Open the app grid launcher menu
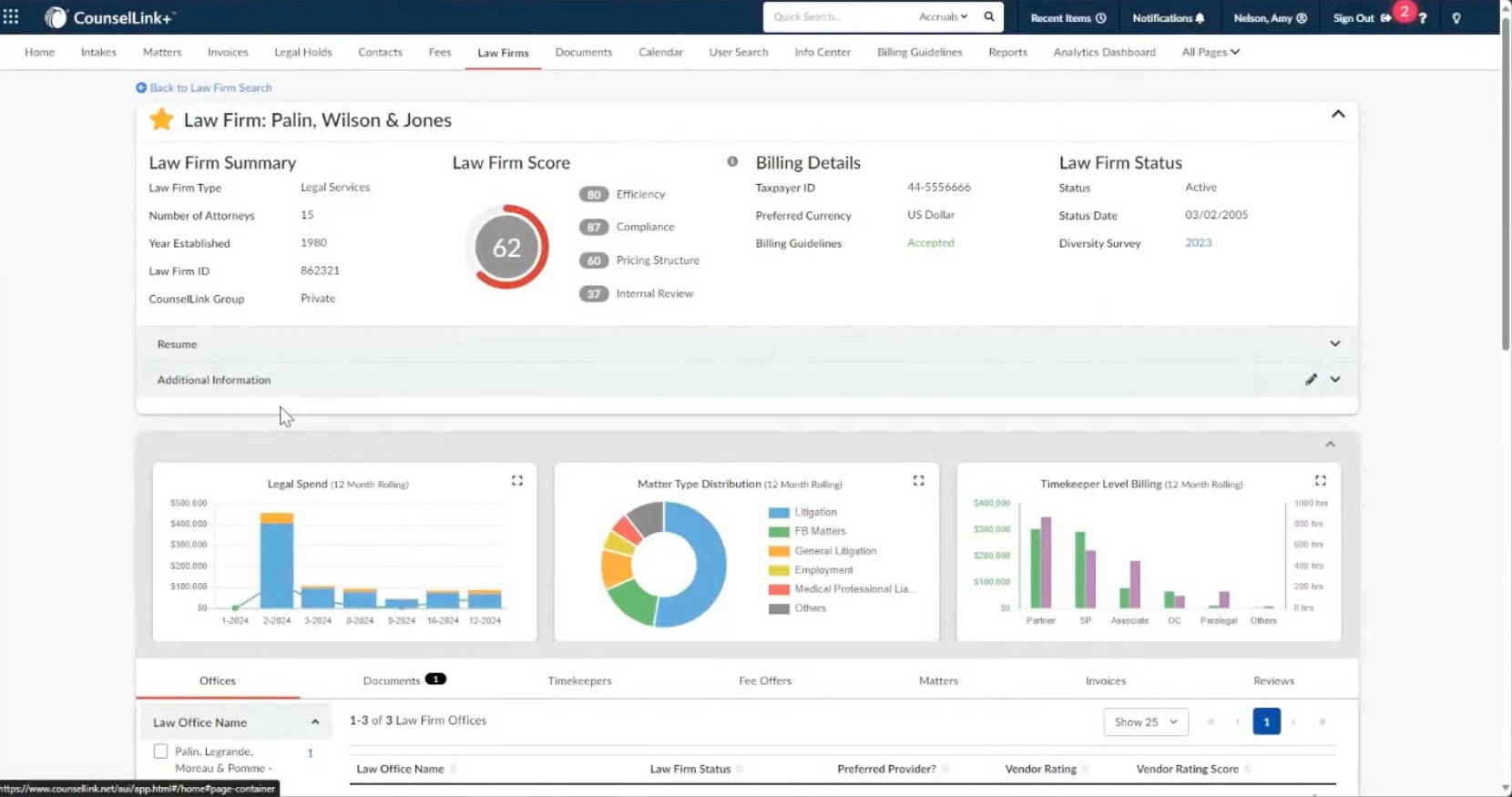The height and width of the screenshot is (797, 1512). (11, 17)
